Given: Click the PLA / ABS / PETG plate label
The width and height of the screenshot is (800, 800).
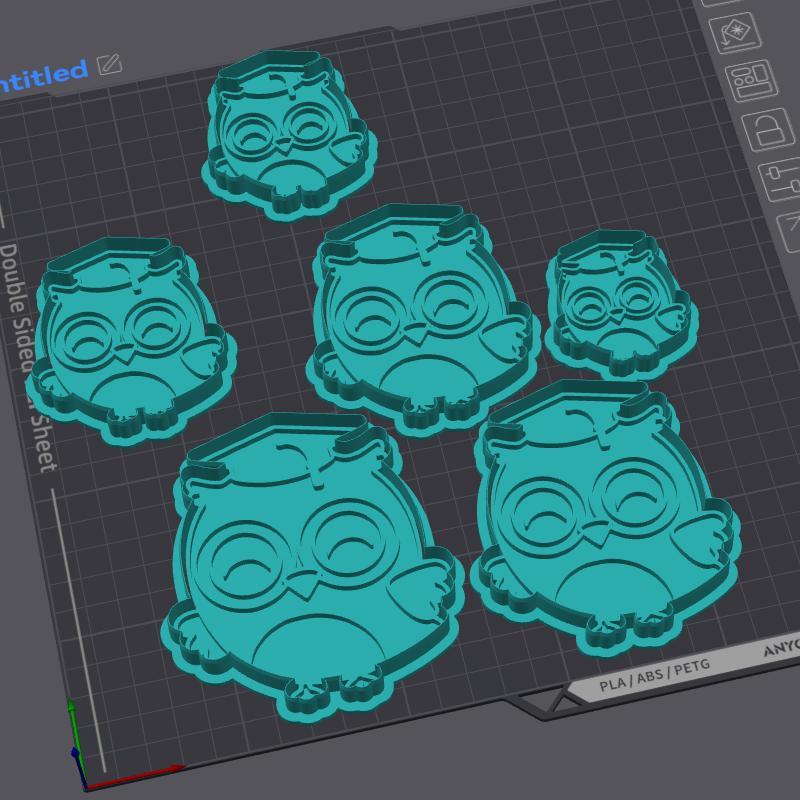Looking at the screenshot, I should 655,674.
